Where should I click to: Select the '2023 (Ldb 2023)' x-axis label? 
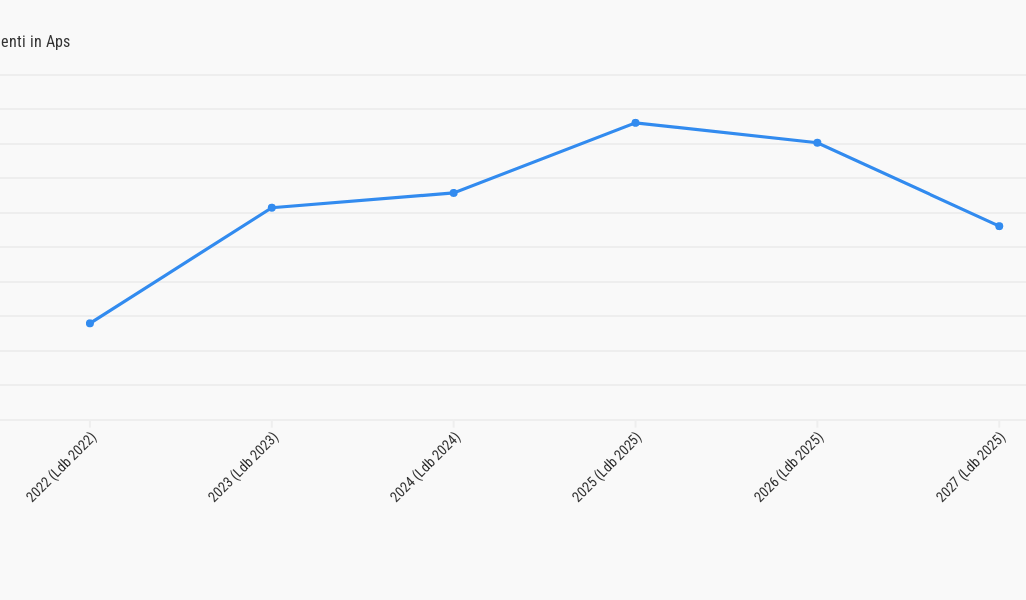[x=244, y=467]
